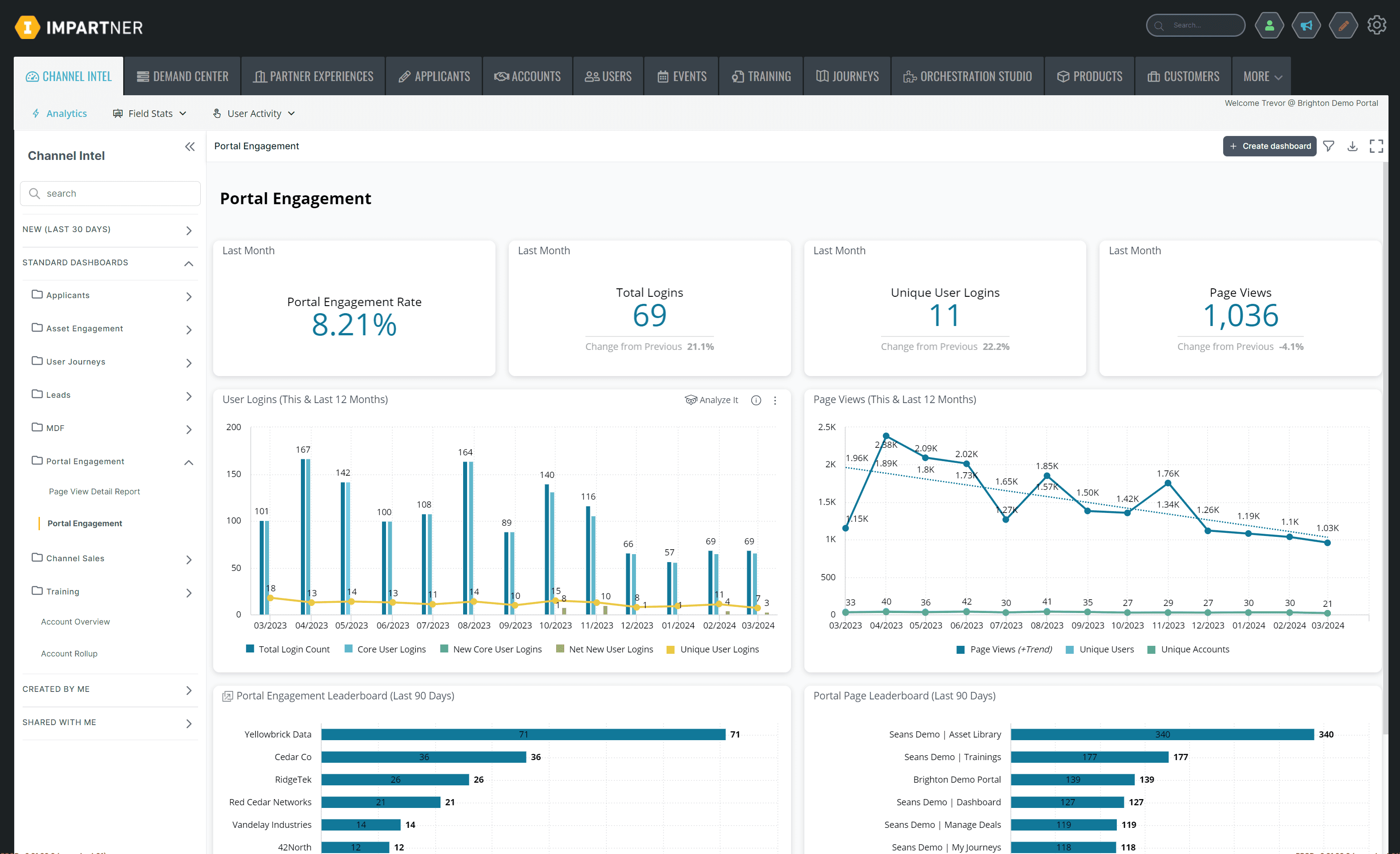The width and height of the screenshot is (1400, 854).
Task: Click the Create dashboard button
Action: click(x=1269, y=146)
